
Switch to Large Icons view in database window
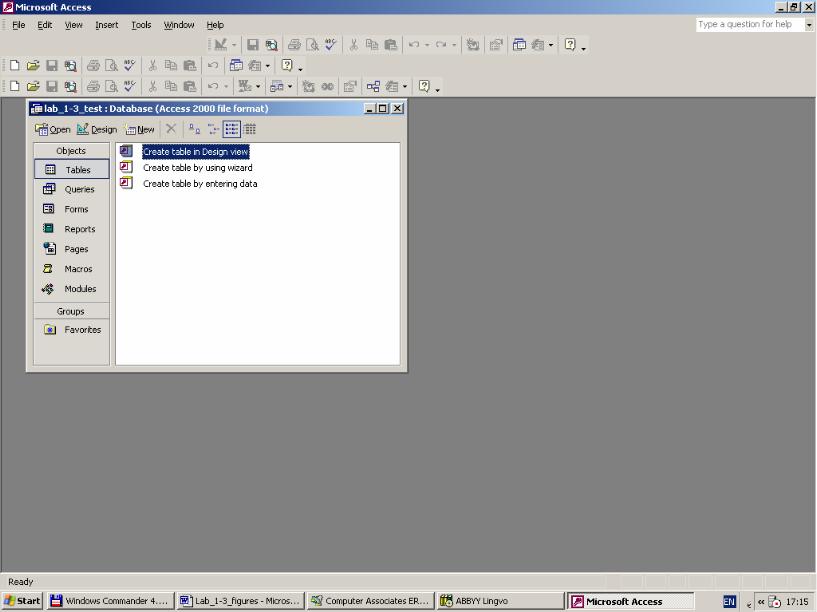(x=194, y=129)
